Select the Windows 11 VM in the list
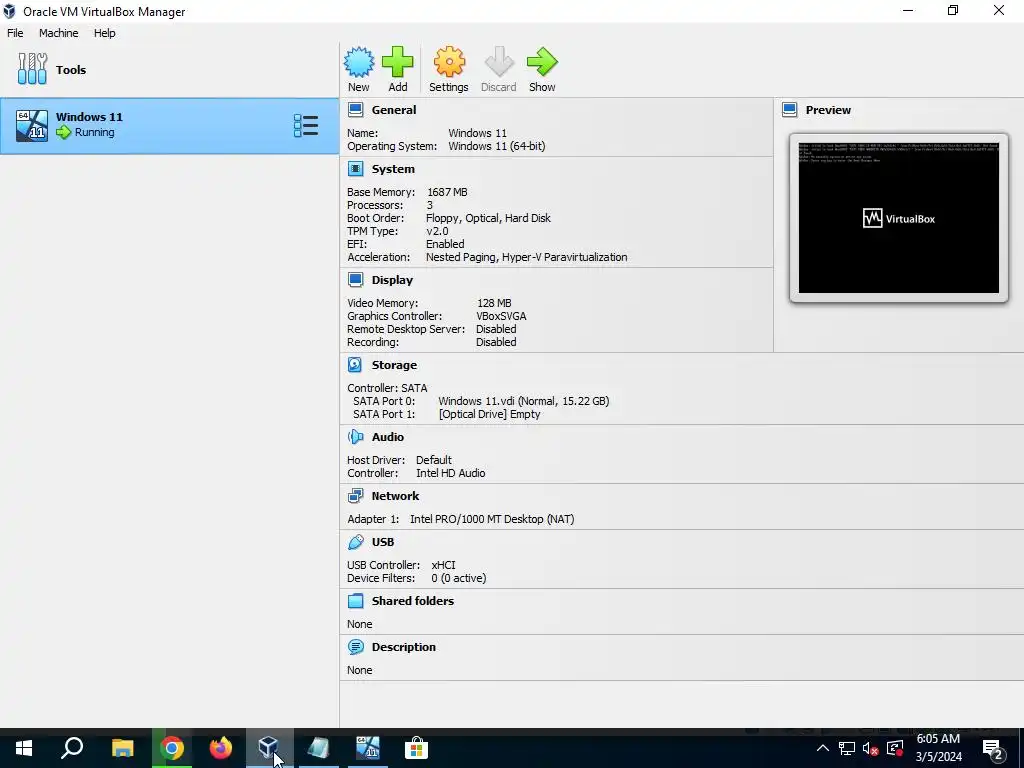 pos(170,126)
